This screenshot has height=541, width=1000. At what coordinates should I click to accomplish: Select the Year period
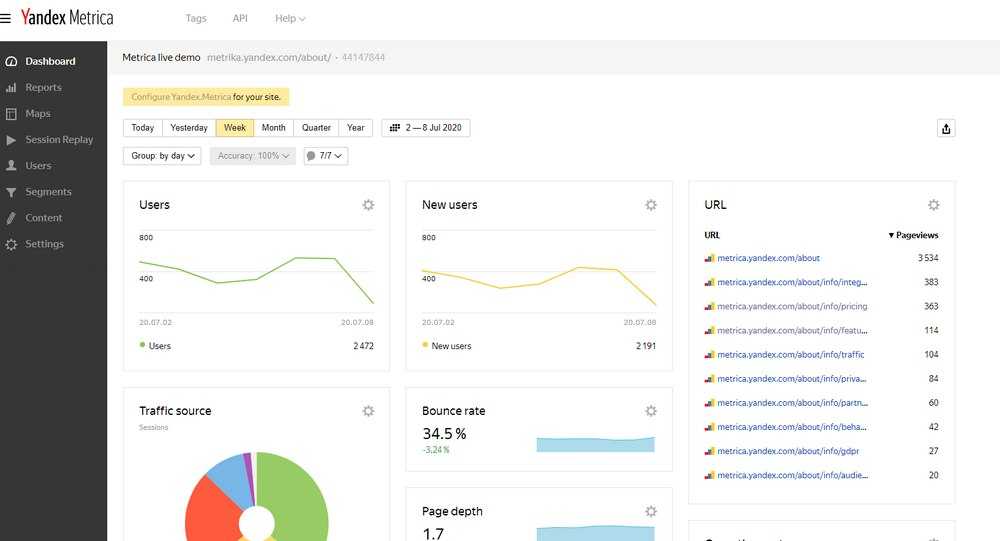point(356,128)
